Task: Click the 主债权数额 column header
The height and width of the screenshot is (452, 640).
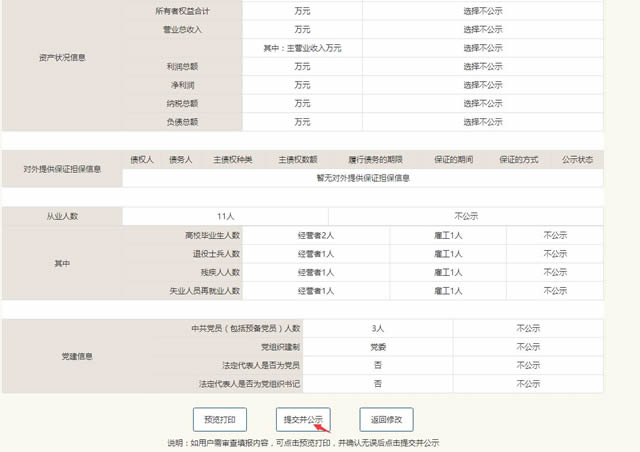Action: (x=298, y=160)
